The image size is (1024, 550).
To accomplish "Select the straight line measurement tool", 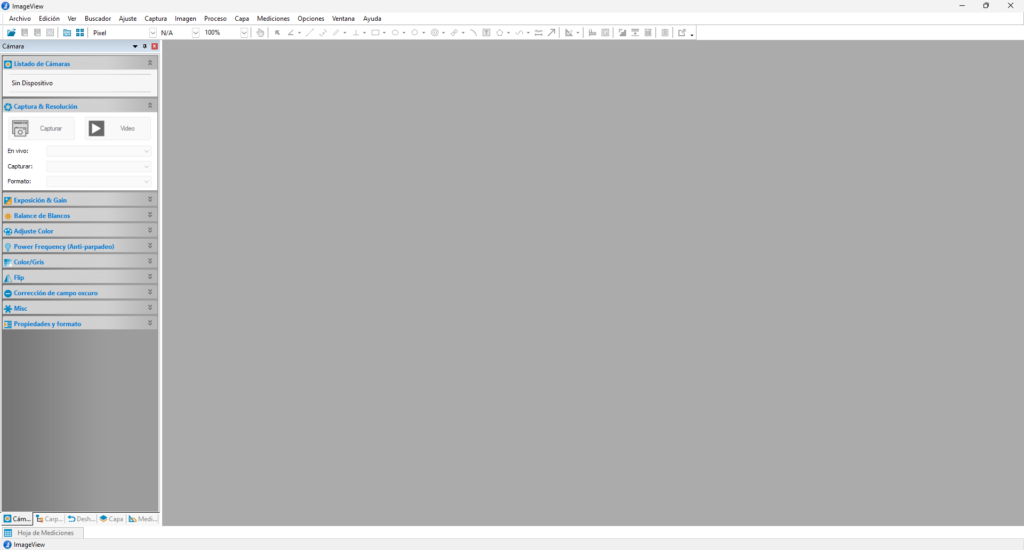I will coord(310,33).
